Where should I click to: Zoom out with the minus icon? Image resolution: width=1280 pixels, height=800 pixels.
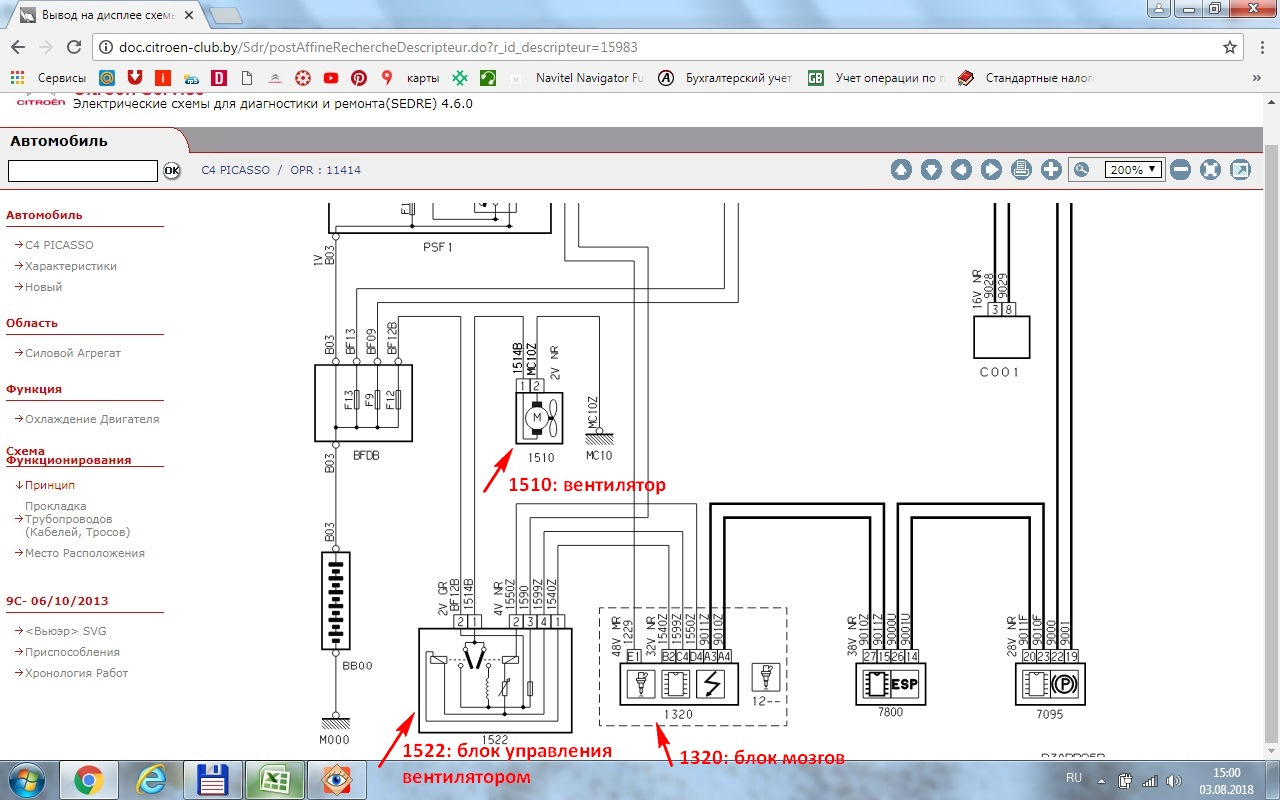pos(1180,170)
